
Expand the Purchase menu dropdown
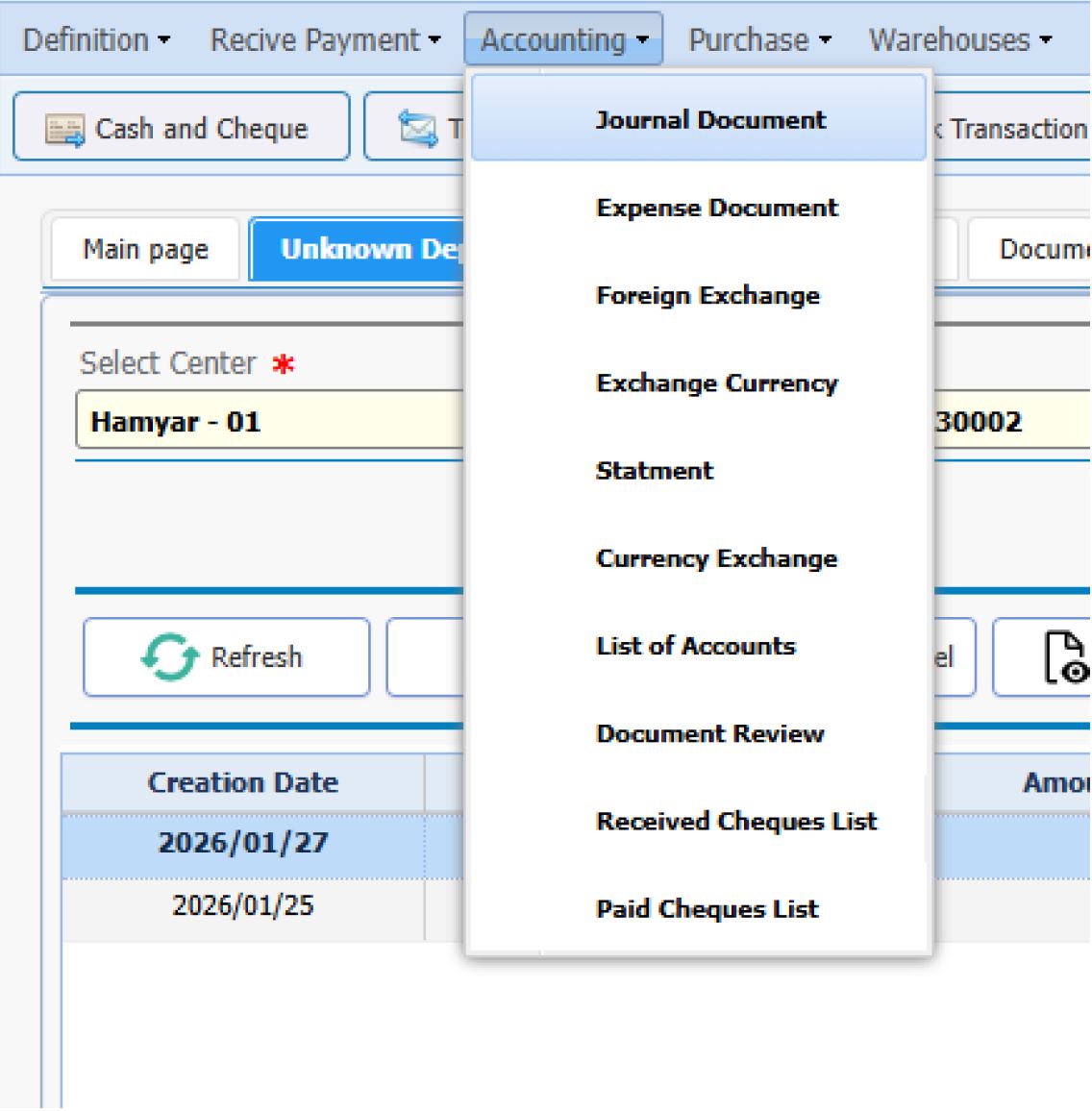pyautogui.click(x=759, y=40)
